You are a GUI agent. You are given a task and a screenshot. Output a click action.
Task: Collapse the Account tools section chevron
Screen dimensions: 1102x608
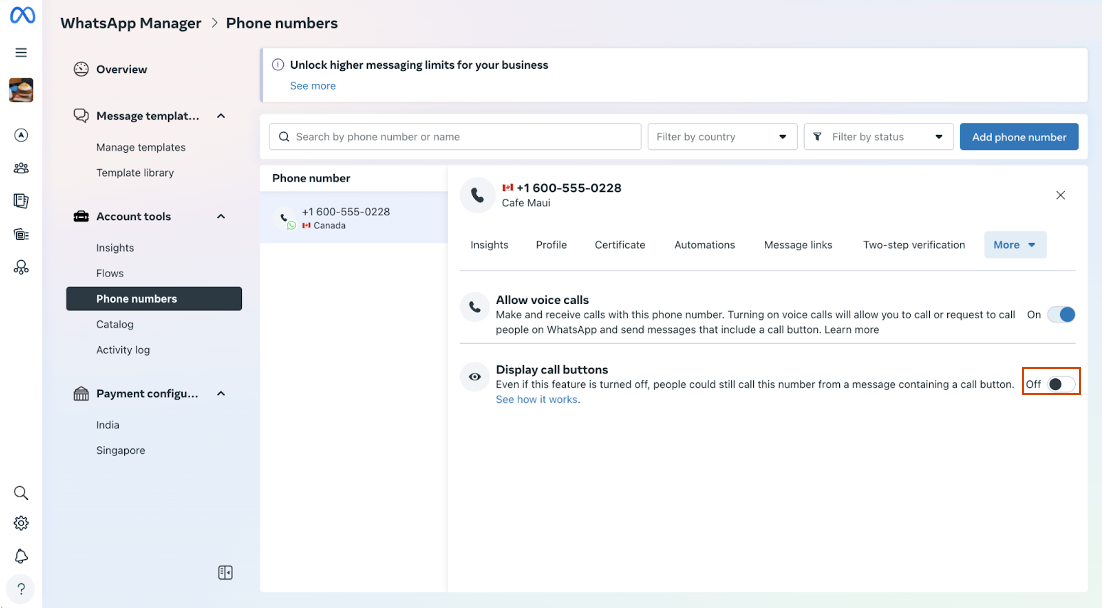pyautogui.click(x=221, y=216)
